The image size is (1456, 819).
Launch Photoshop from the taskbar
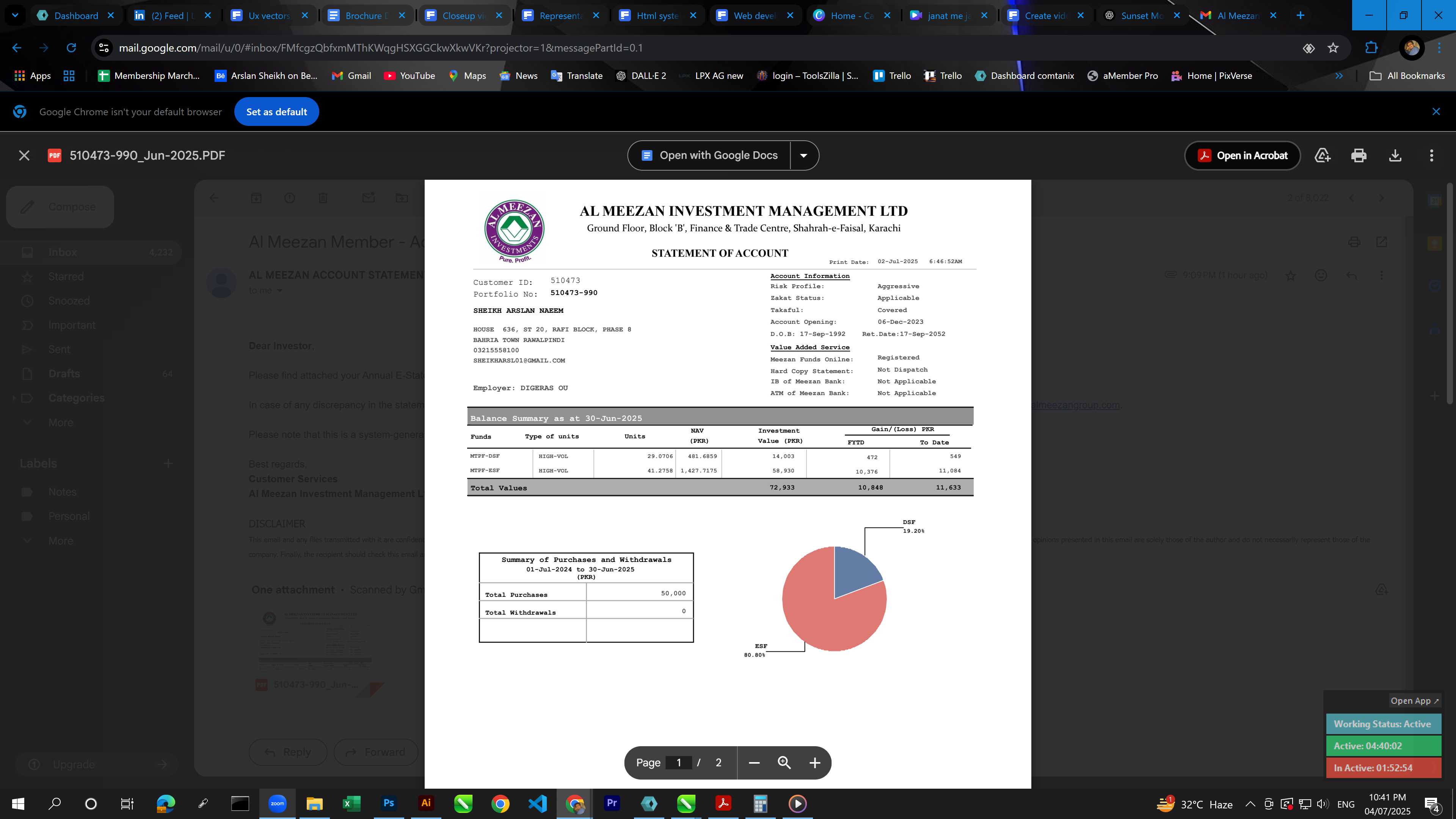click(x=389, y=804)
